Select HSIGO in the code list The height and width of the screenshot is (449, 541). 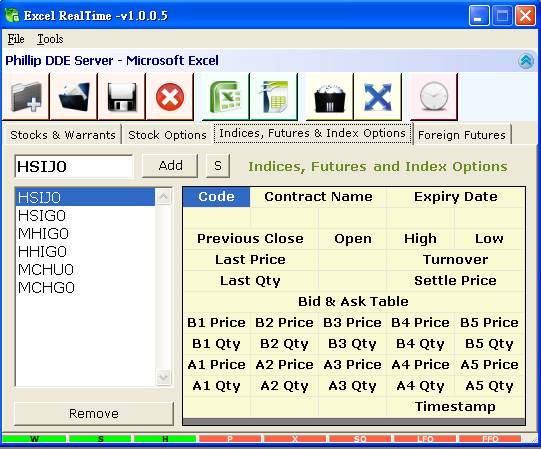(85, 216)
